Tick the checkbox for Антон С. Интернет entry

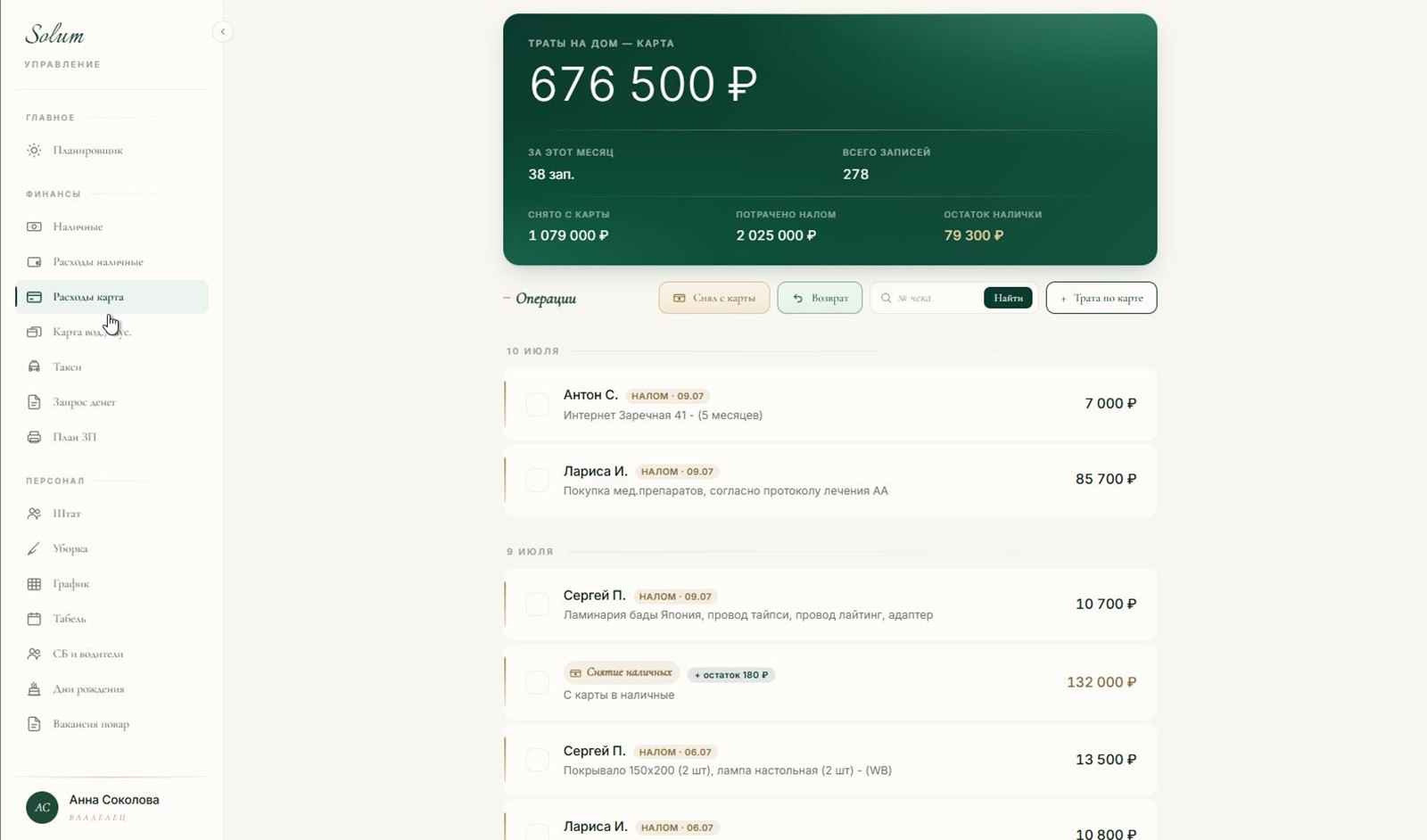click(x=537, y=404)
